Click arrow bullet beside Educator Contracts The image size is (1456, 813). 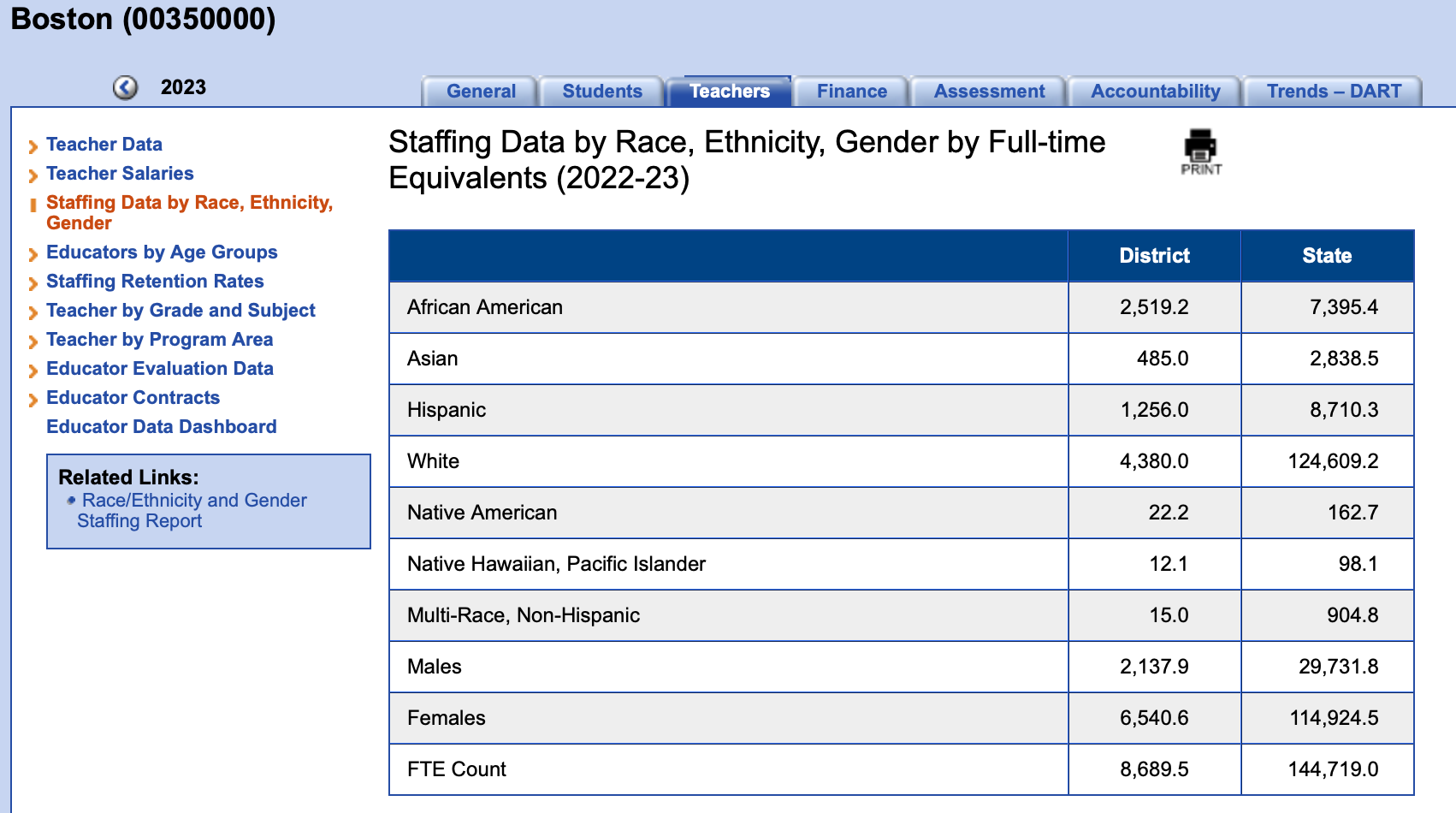pos(33,400)
